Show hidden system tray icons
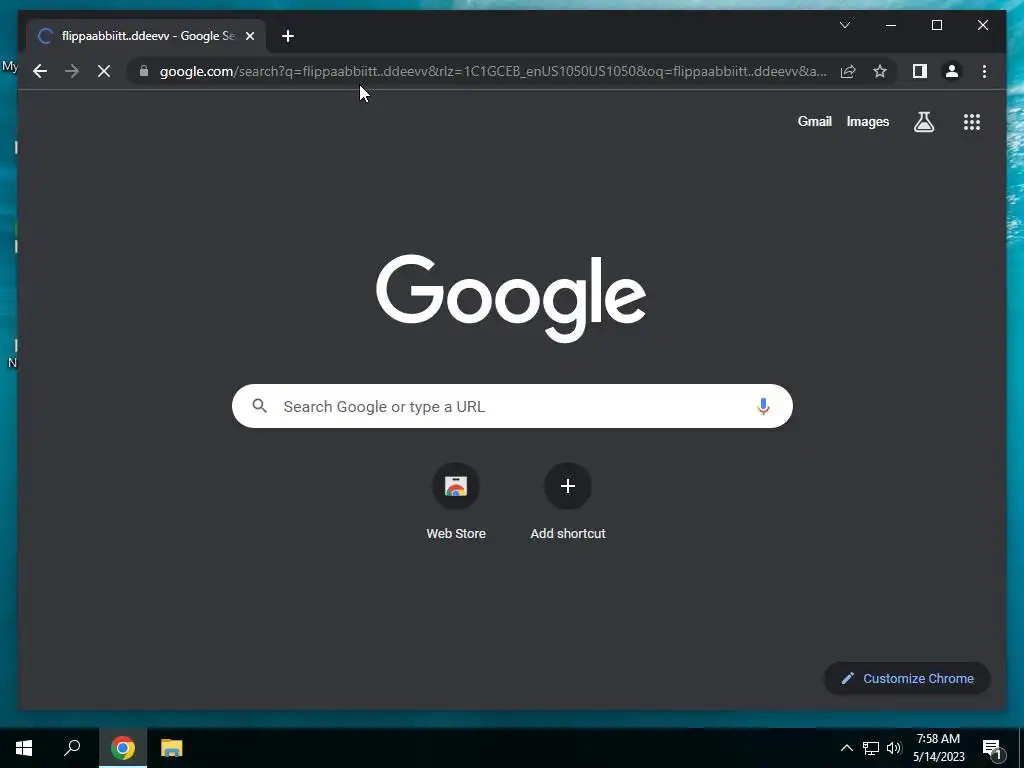Viewport: 1024px width, 768px height. [846, 748]
